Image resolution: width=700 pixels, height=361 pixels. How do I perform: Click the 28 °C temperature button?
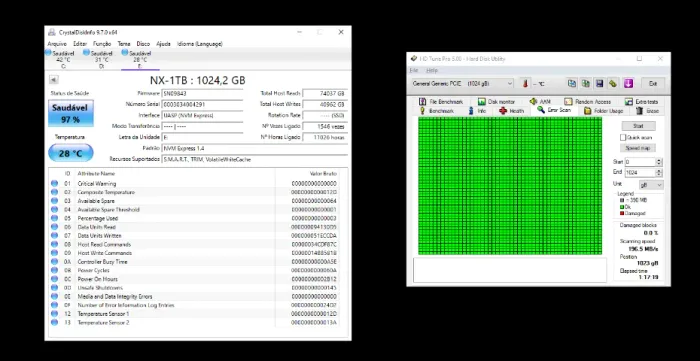click(x=71, y=153)
